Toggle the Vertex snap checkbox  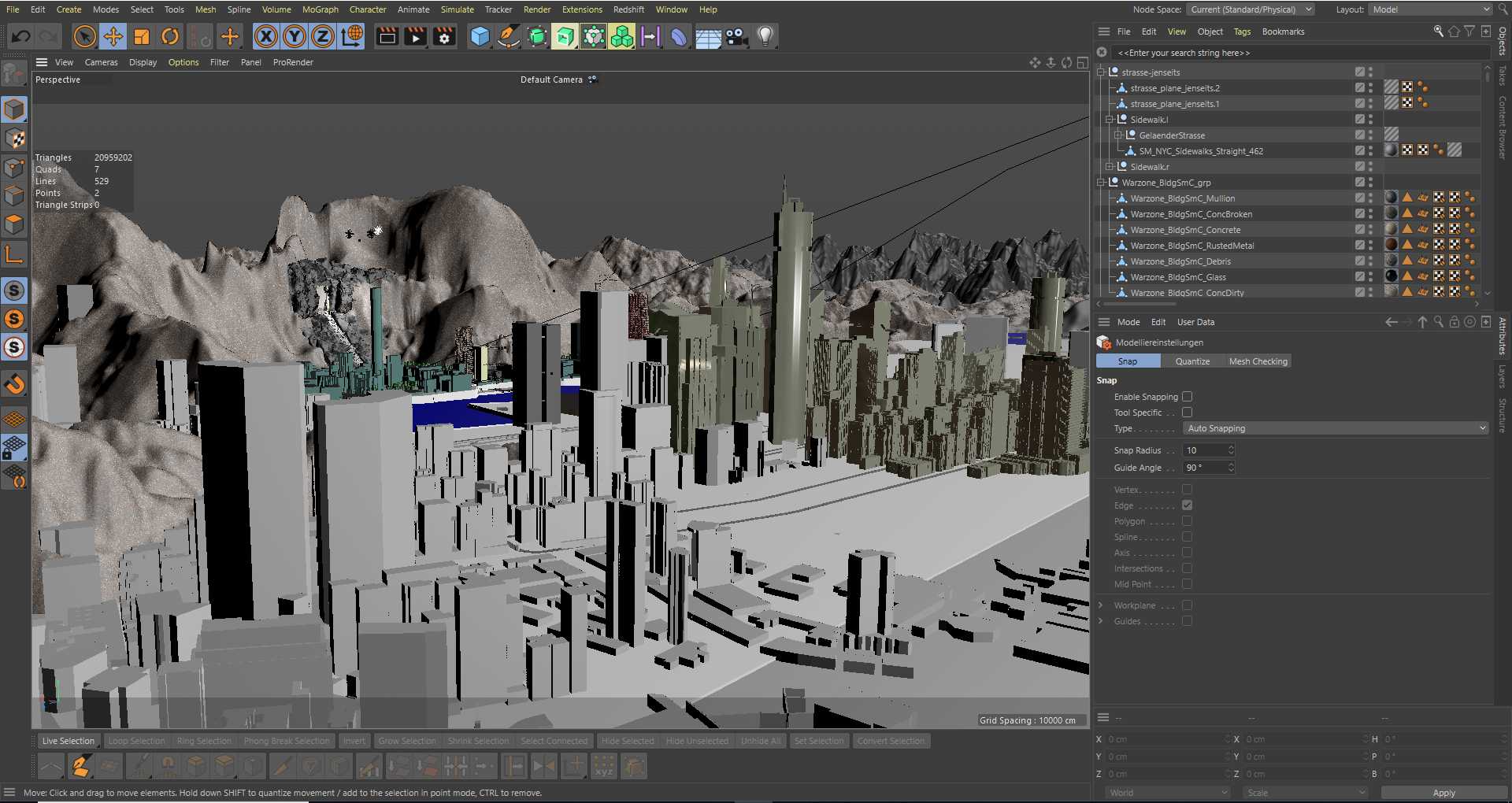[1187, 490]
